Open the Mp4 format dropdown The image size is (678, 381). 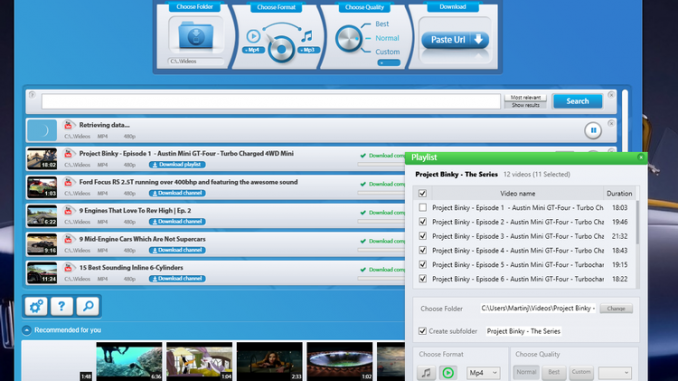pyautogui.click(x=483, y=372)
